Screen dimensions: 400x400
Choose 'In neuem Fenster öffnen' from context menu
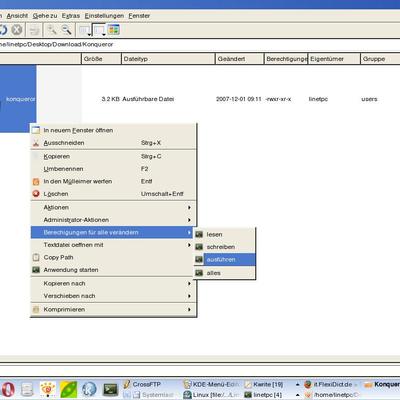tap(113, 130)
